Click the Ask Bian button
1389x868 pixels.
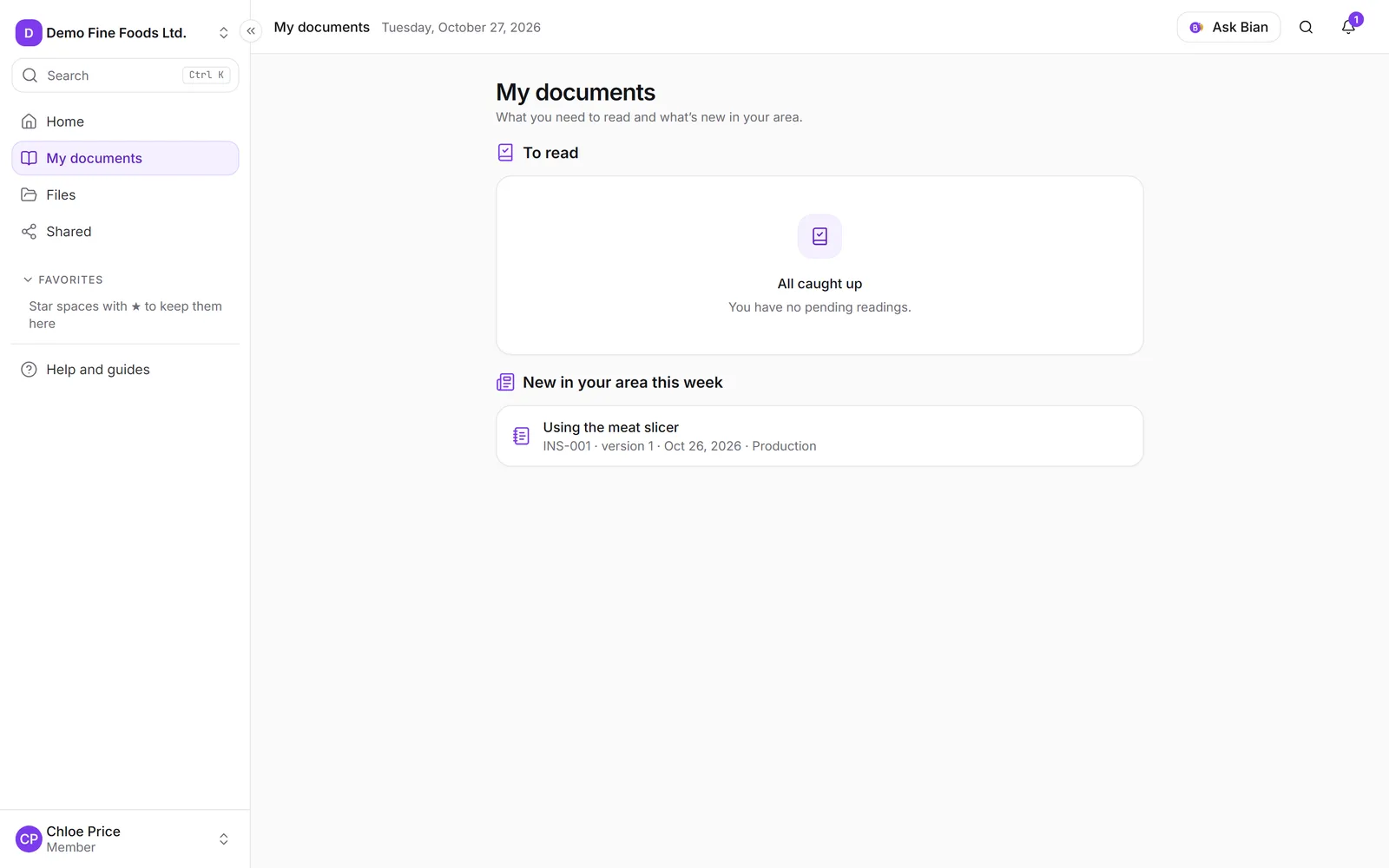(x=1228, y=27)
